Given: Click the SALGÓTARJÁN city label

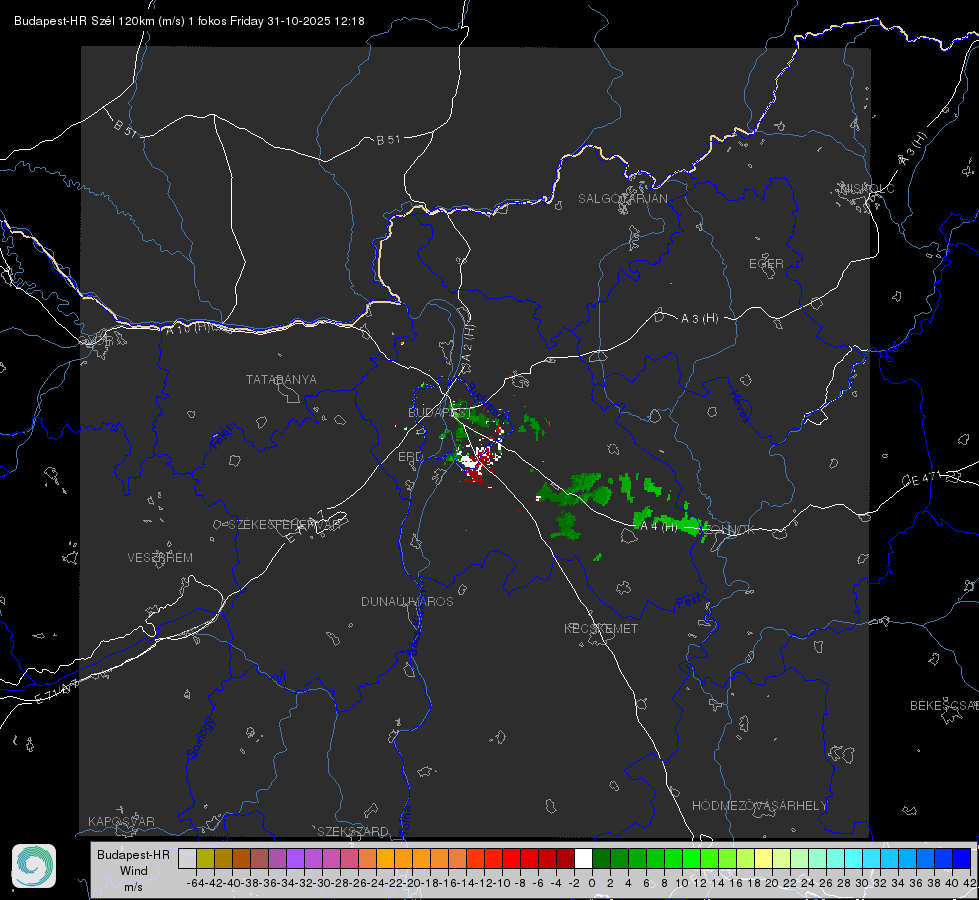Looking at the screenshot, I should pyautogui.click(x=622, y=199).
